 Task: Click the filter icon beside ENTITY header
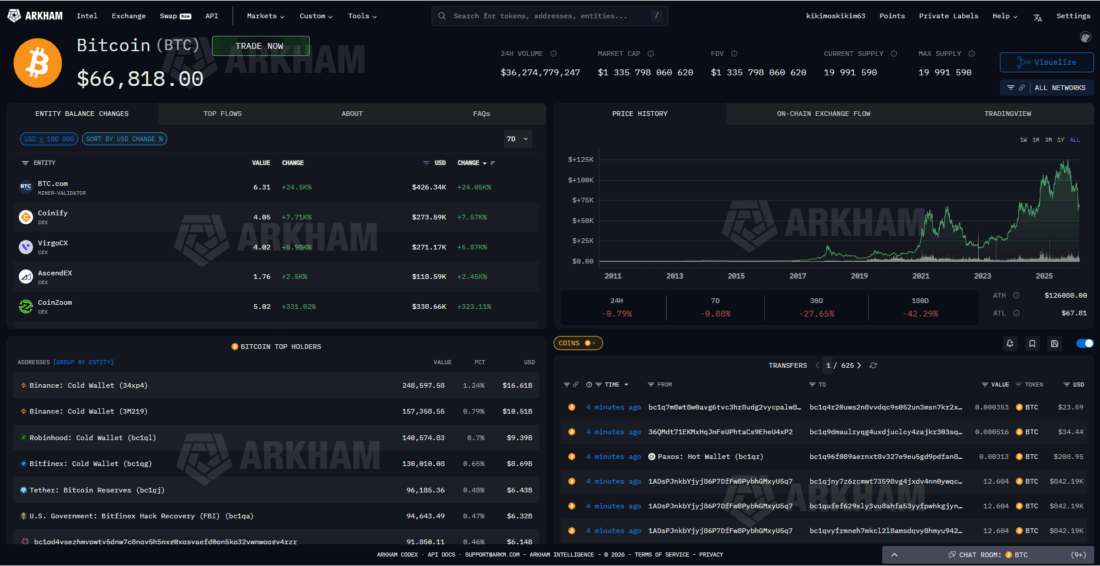point(25,163)
